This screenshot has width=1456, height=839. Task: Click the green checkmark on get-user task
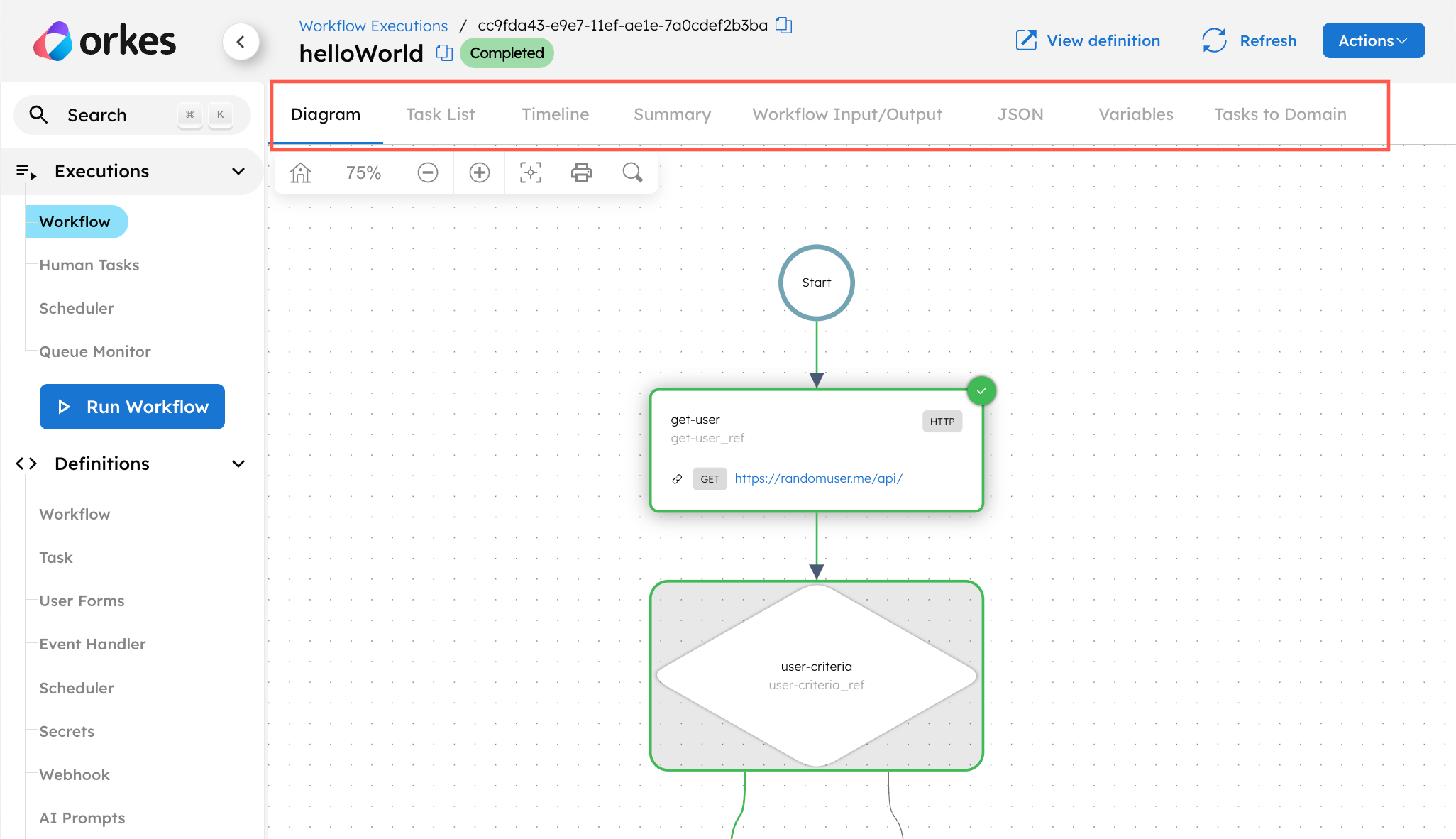[x=982, y=391]
